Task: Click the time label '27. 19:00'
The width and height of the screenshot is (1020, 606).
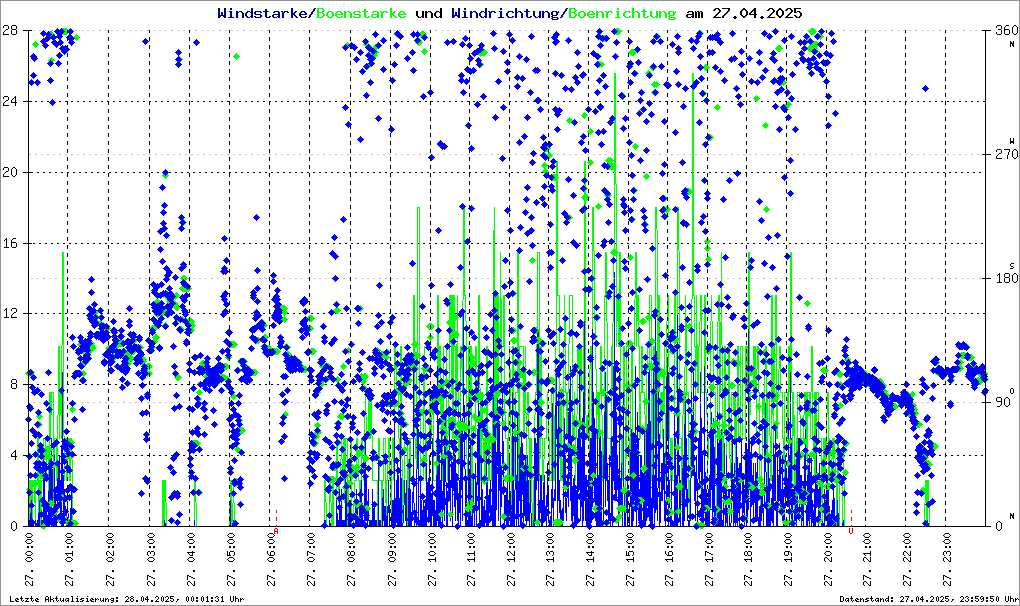Action: 790,559
